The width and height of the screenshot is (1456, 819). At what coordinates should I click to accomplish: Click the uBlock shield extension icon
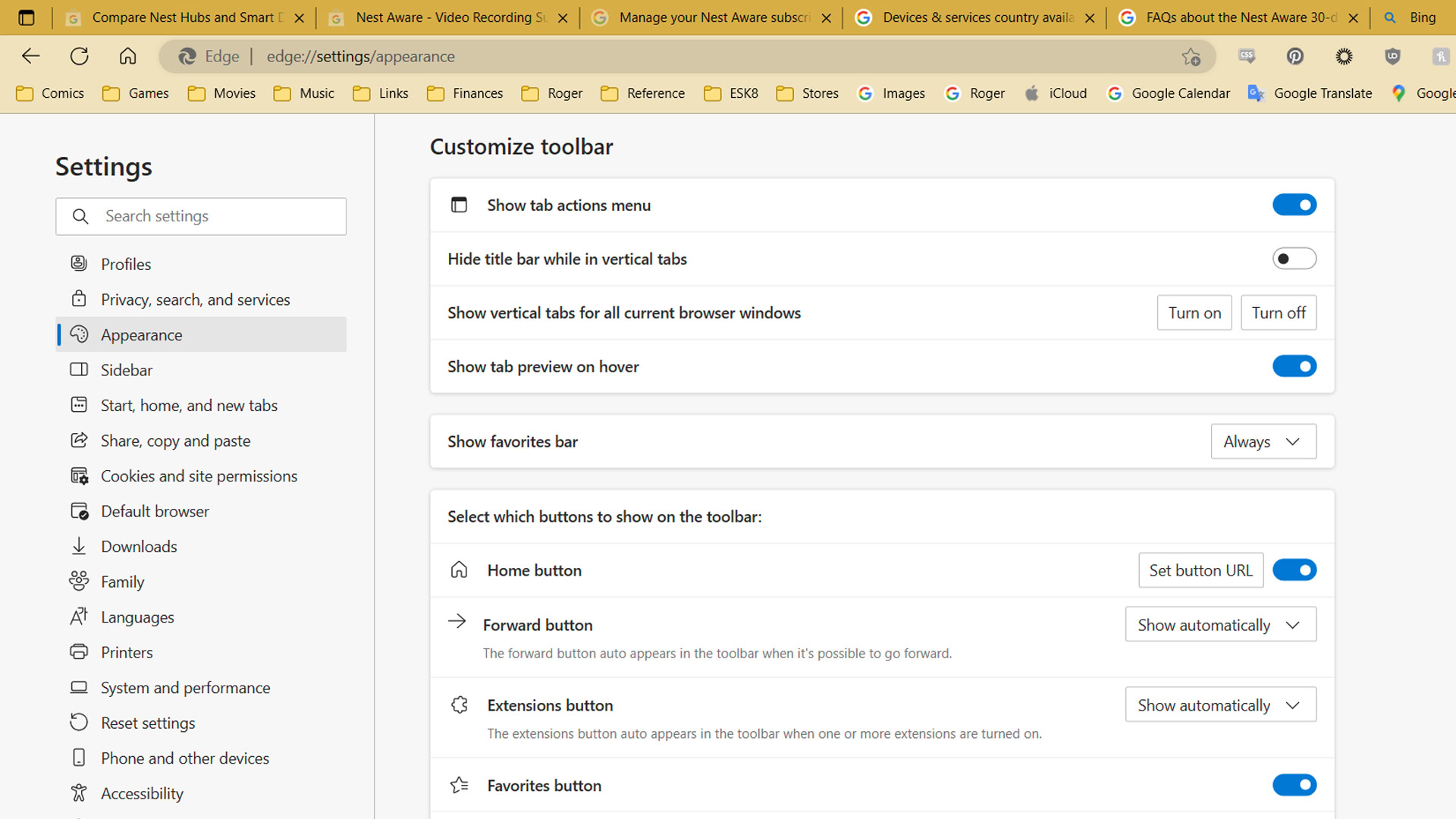click(x=1392, y=56)
